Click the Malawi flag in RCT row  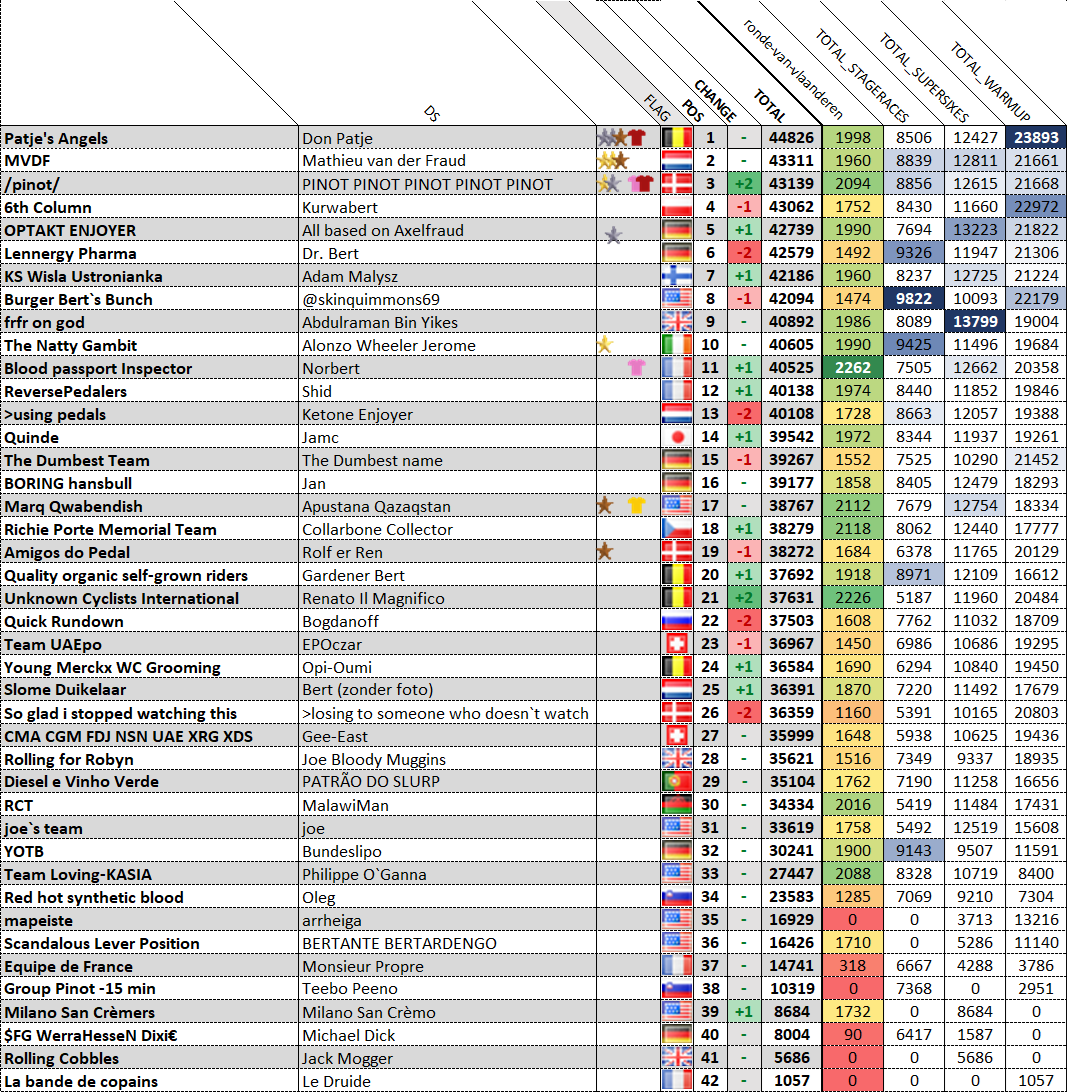(677, 804)
